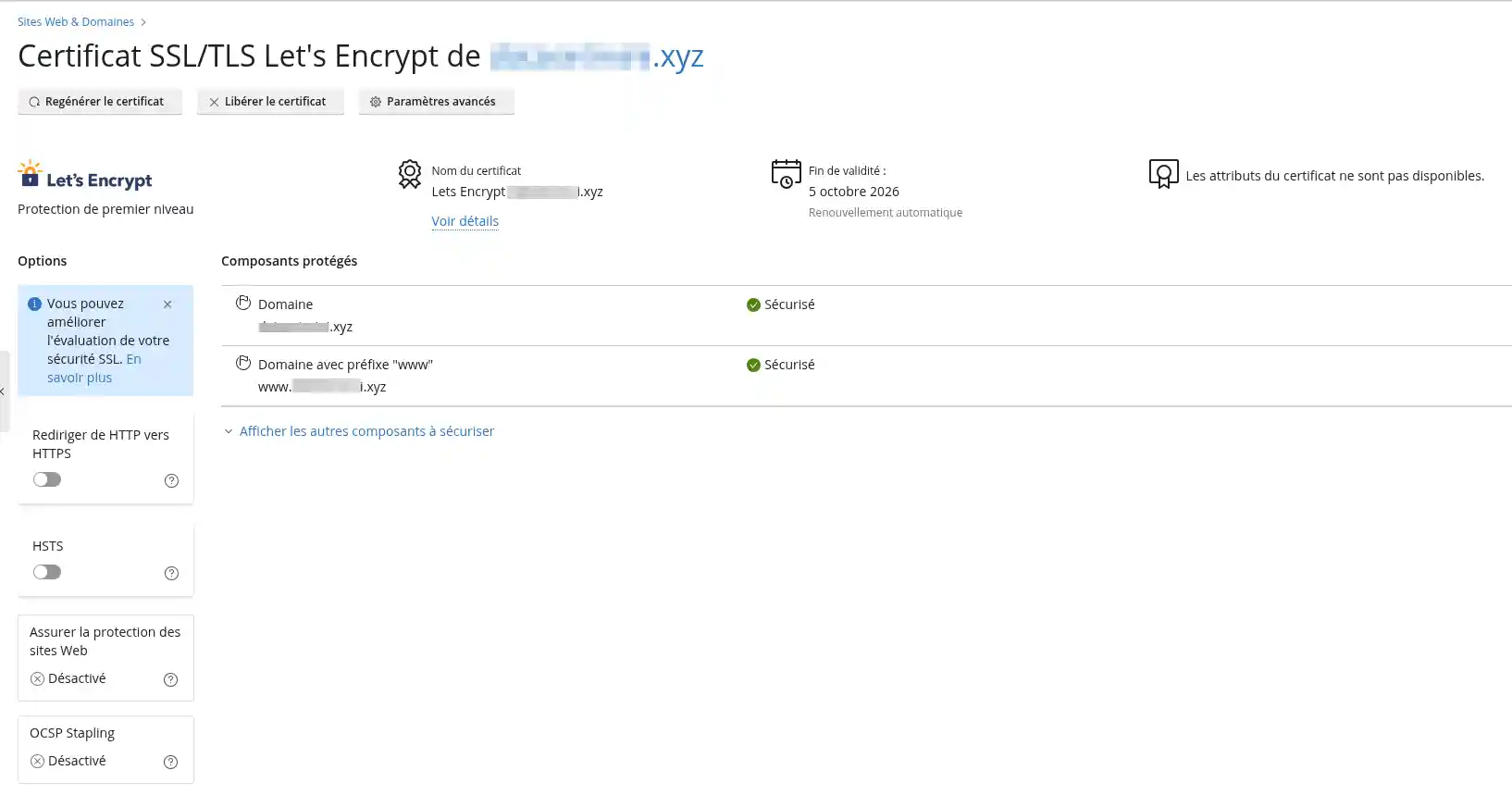Screen dimensions: 1512x795
Task: Enable the HSTS switch
Action: pos(47,572)
